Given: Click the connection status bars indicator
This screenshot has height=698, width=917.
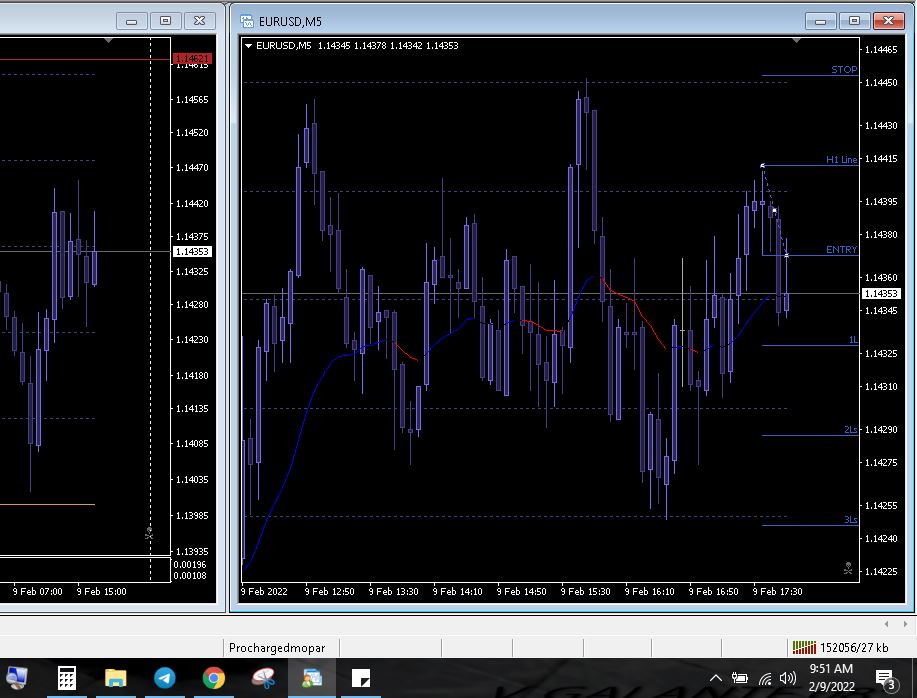Looking at the screenshot, I should click(803, 648).
